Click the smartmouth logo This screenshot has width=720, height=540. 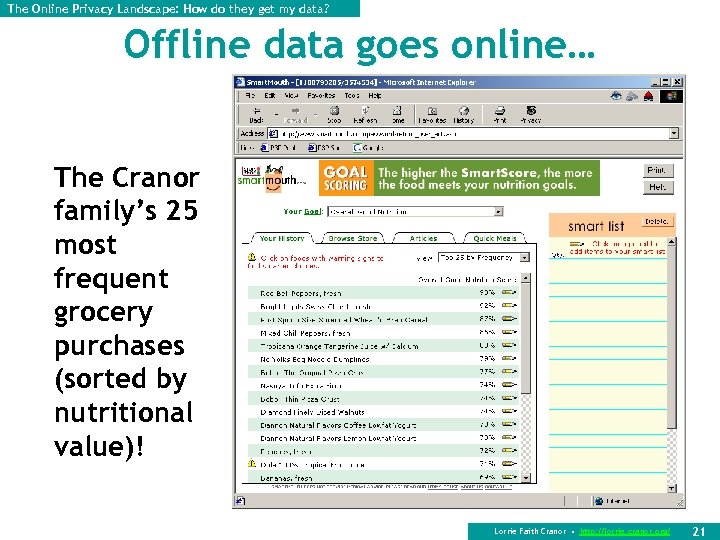(x=272, y=179)
